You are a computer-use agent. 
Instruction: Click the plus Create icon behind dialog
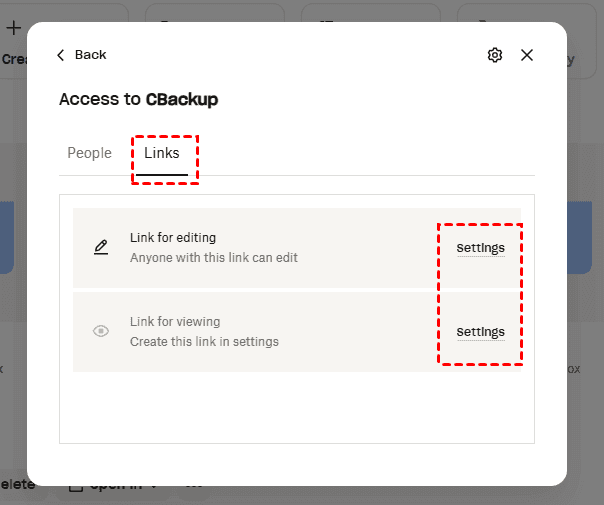[x=14, y=27]
